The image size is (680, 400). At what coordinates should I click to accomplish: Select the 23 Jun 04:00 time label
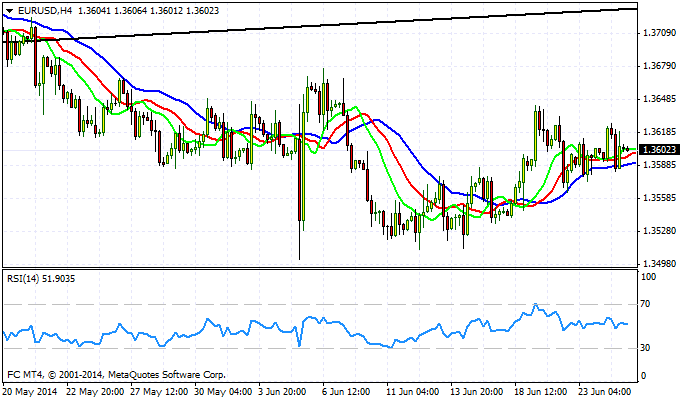coord(605,391)
